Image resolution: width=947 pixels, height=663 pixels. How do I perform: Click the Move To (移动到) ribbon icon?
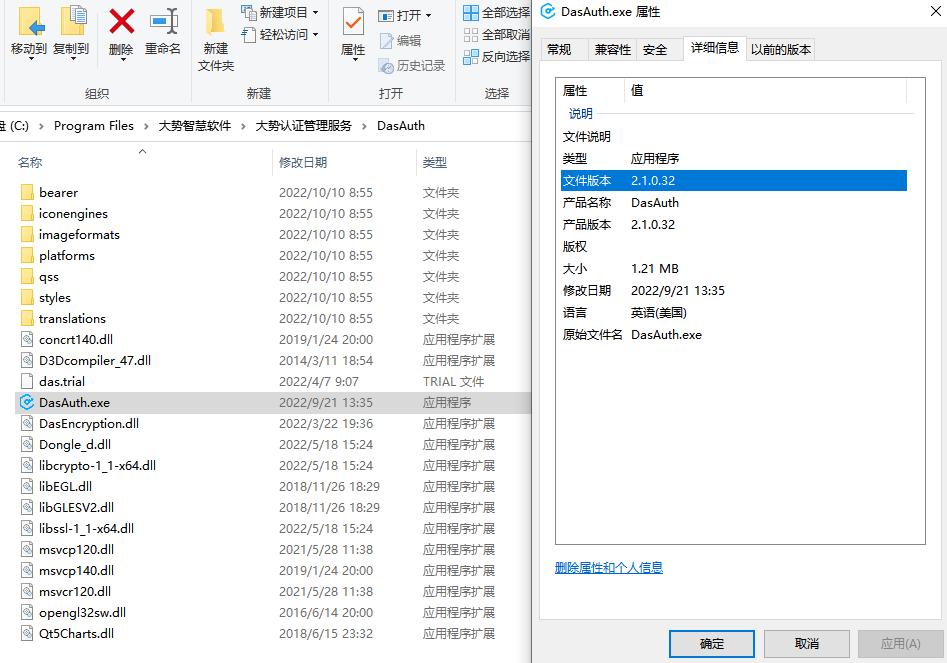[x=31, y=22]
